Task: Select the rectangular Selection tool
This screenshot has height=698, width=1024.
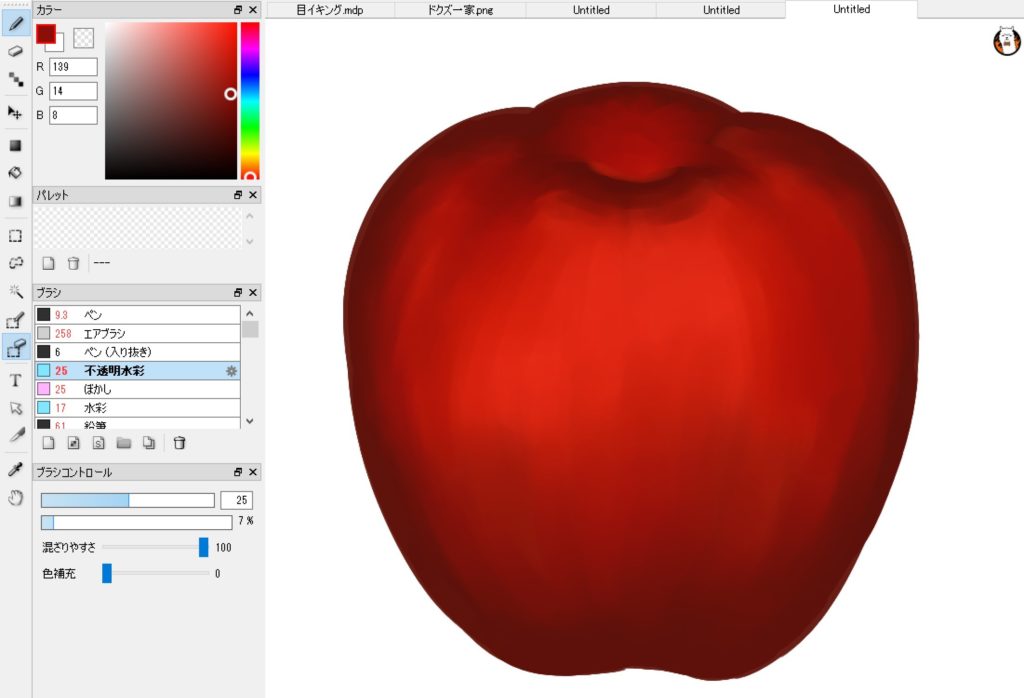Action: pyautogui.click(x=15, y=236)
